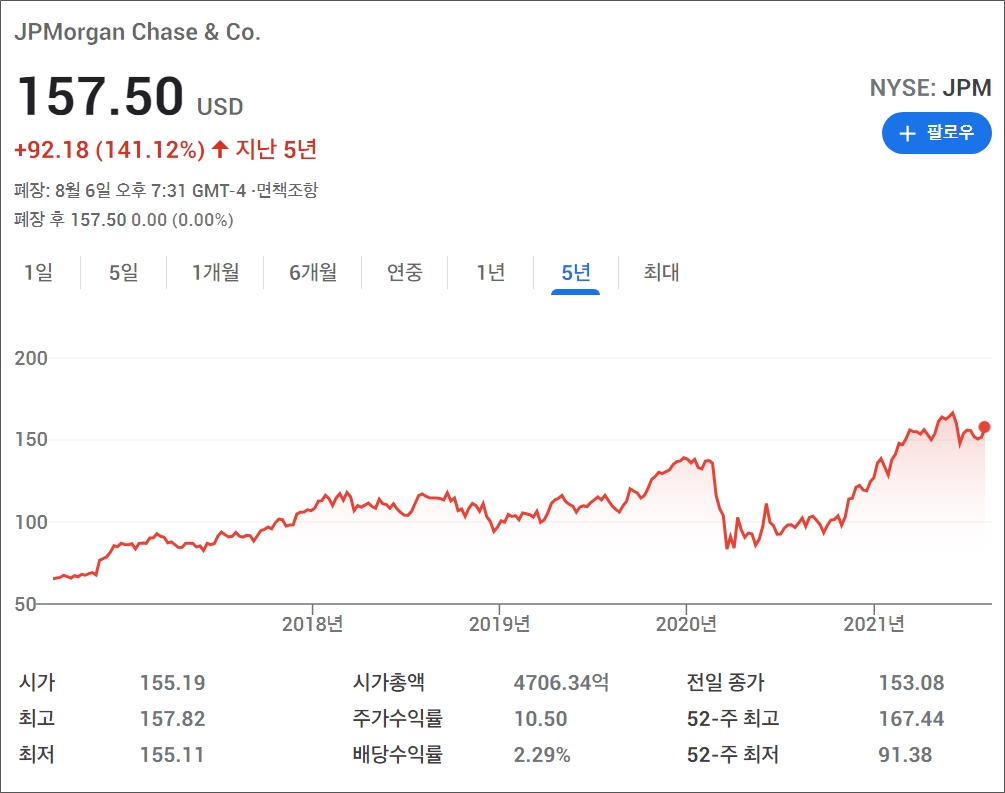Click the 157.50 current price
The image size is (1005, 793).
coord(101,96)
